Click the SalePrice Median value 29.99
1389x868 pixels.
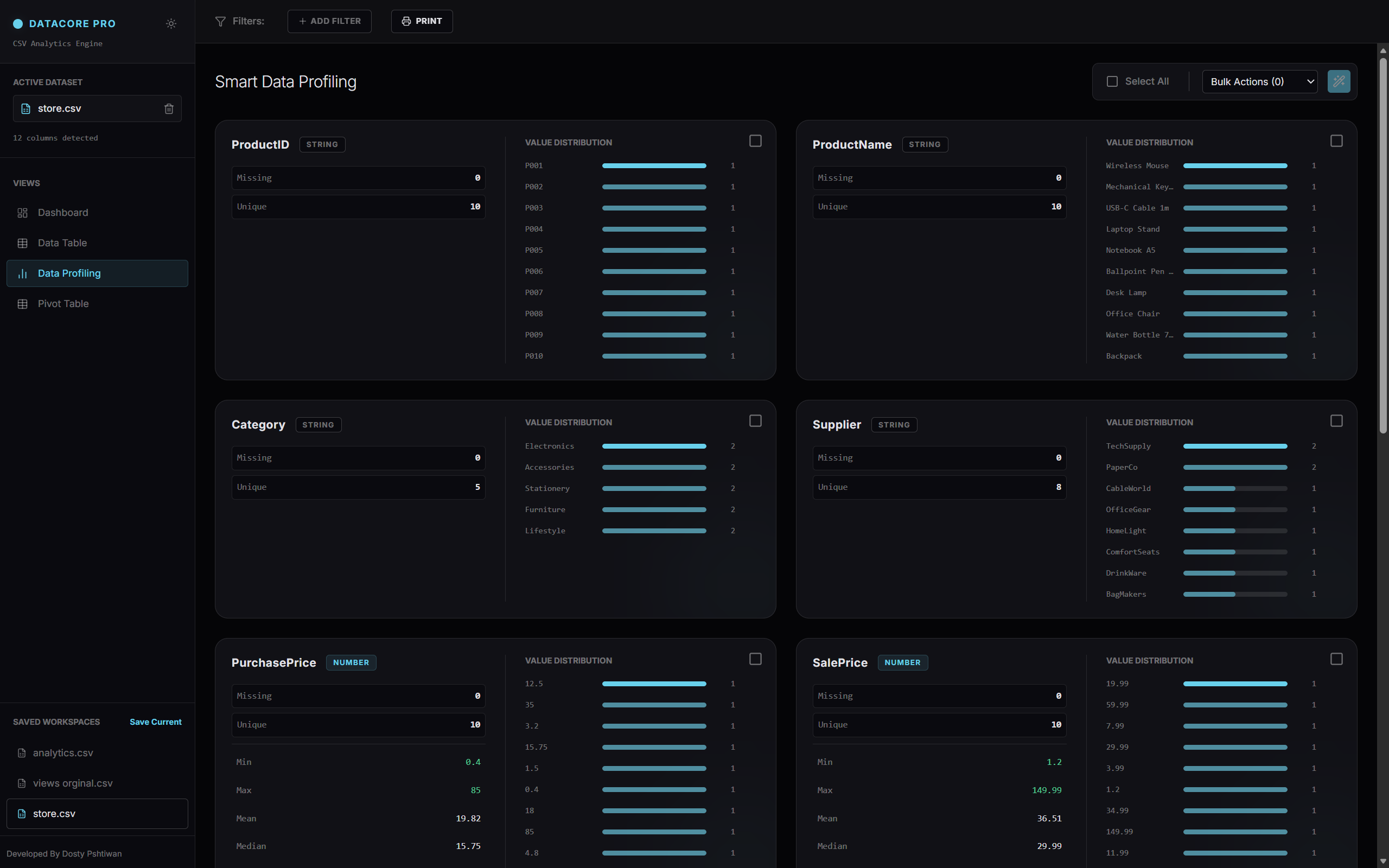pyautogui.click(x=1049, y=846)
